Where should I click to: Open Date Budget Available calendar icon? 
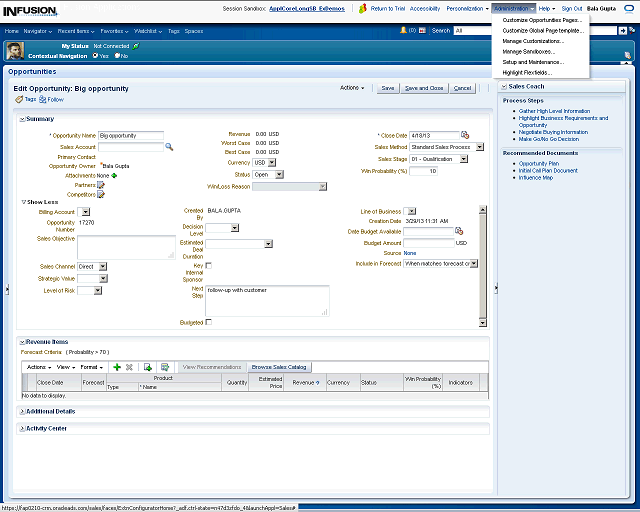pyautogui.click(x=459, y=231)
